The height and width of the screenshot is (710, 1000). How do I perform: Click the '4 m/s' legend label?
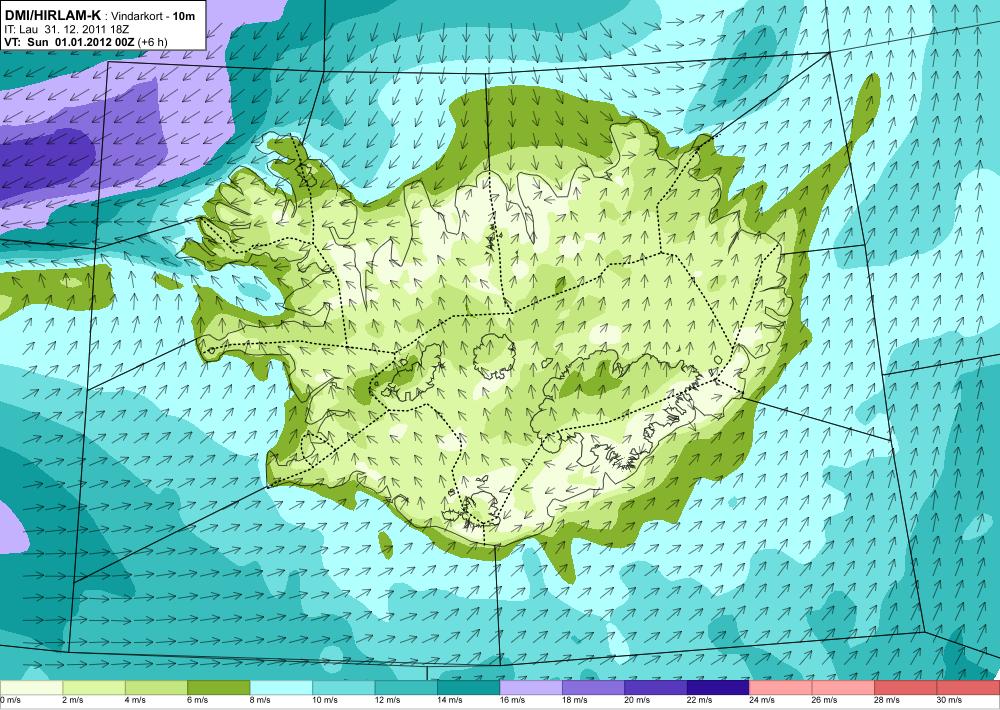[x=136, y=700]
